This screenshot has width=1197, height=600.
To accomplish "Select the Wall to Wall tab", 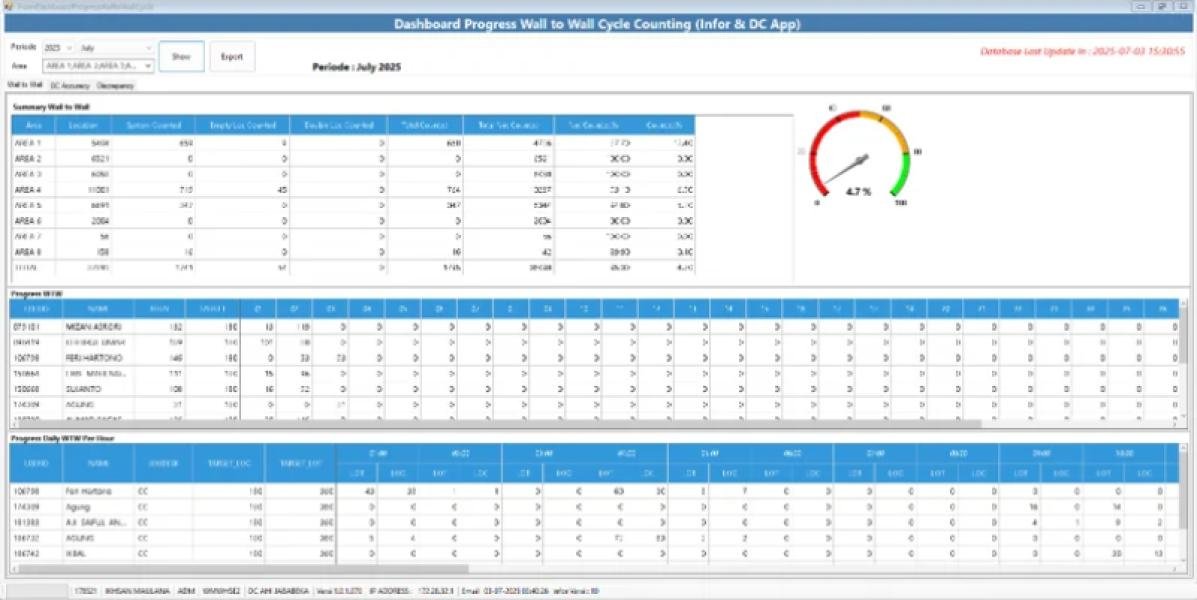I will pos(25,86).
